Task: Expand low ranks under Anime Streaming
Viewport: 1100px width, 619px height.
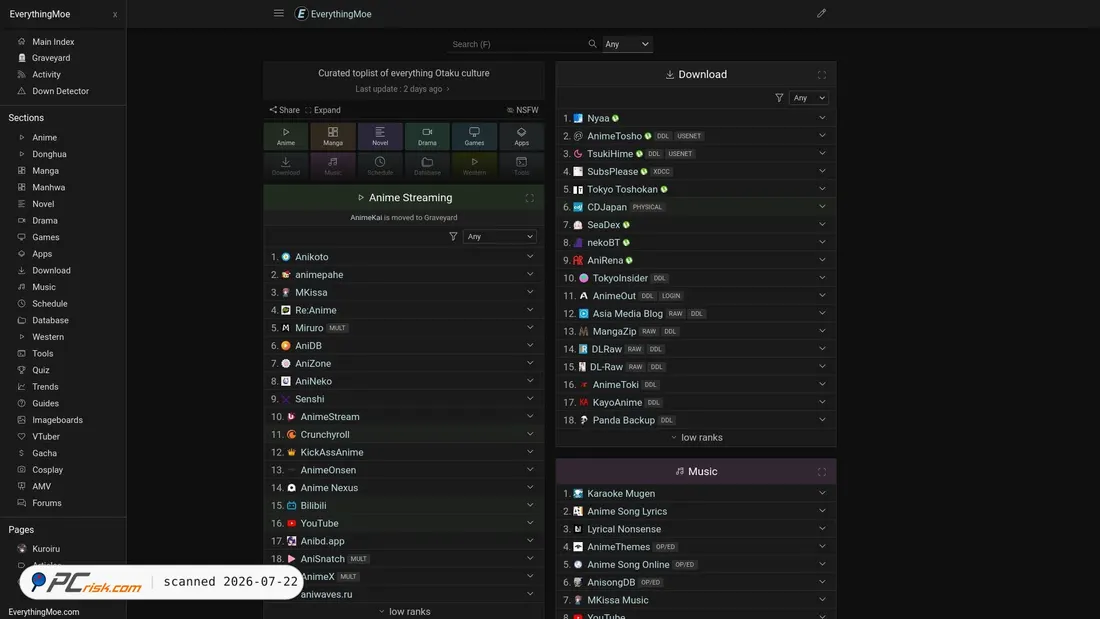Action: [x=404, y=611]
